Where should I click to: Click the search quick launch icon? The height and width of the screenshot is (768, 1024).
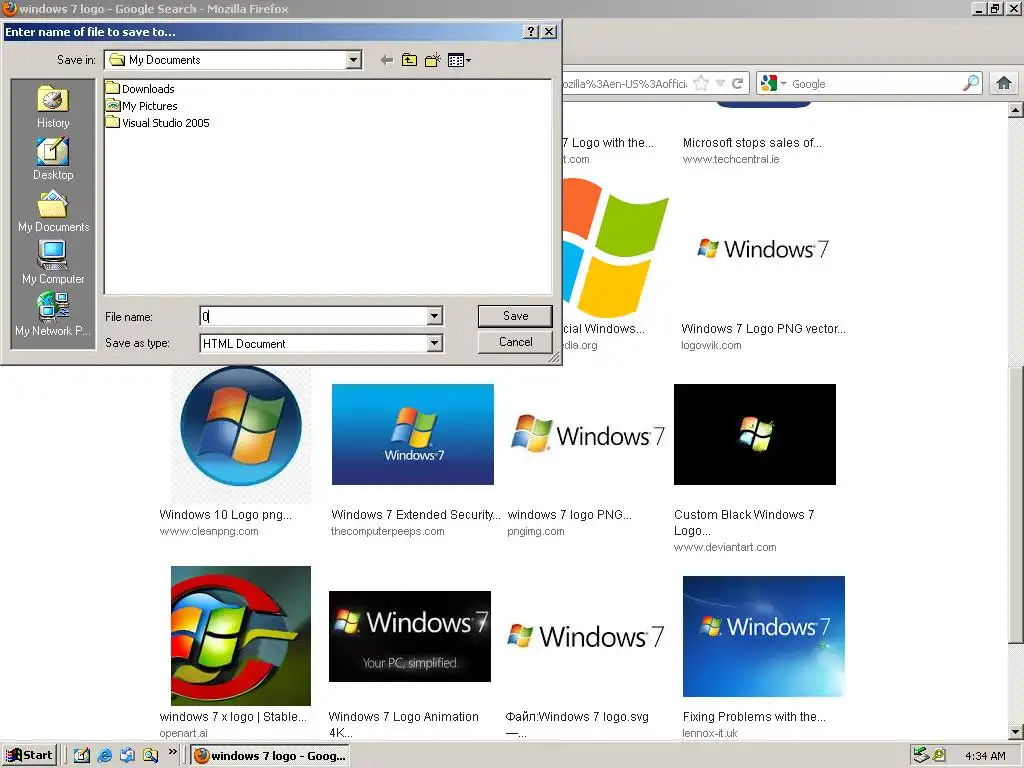(x=150, y=755)
